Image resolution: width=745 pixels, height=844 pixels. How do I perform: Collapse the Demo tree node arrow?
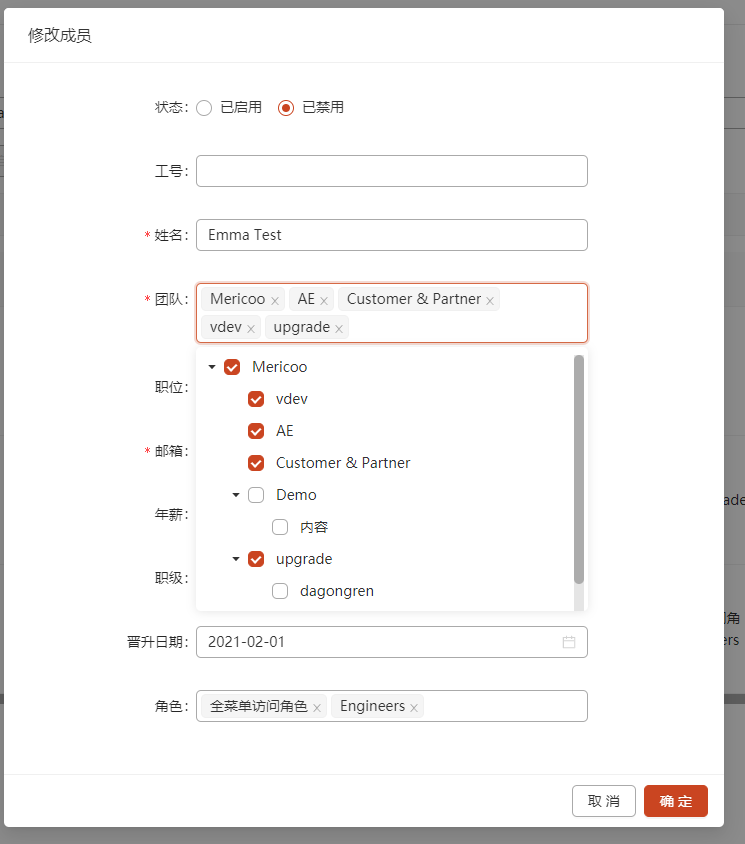(x=236, y=495)
